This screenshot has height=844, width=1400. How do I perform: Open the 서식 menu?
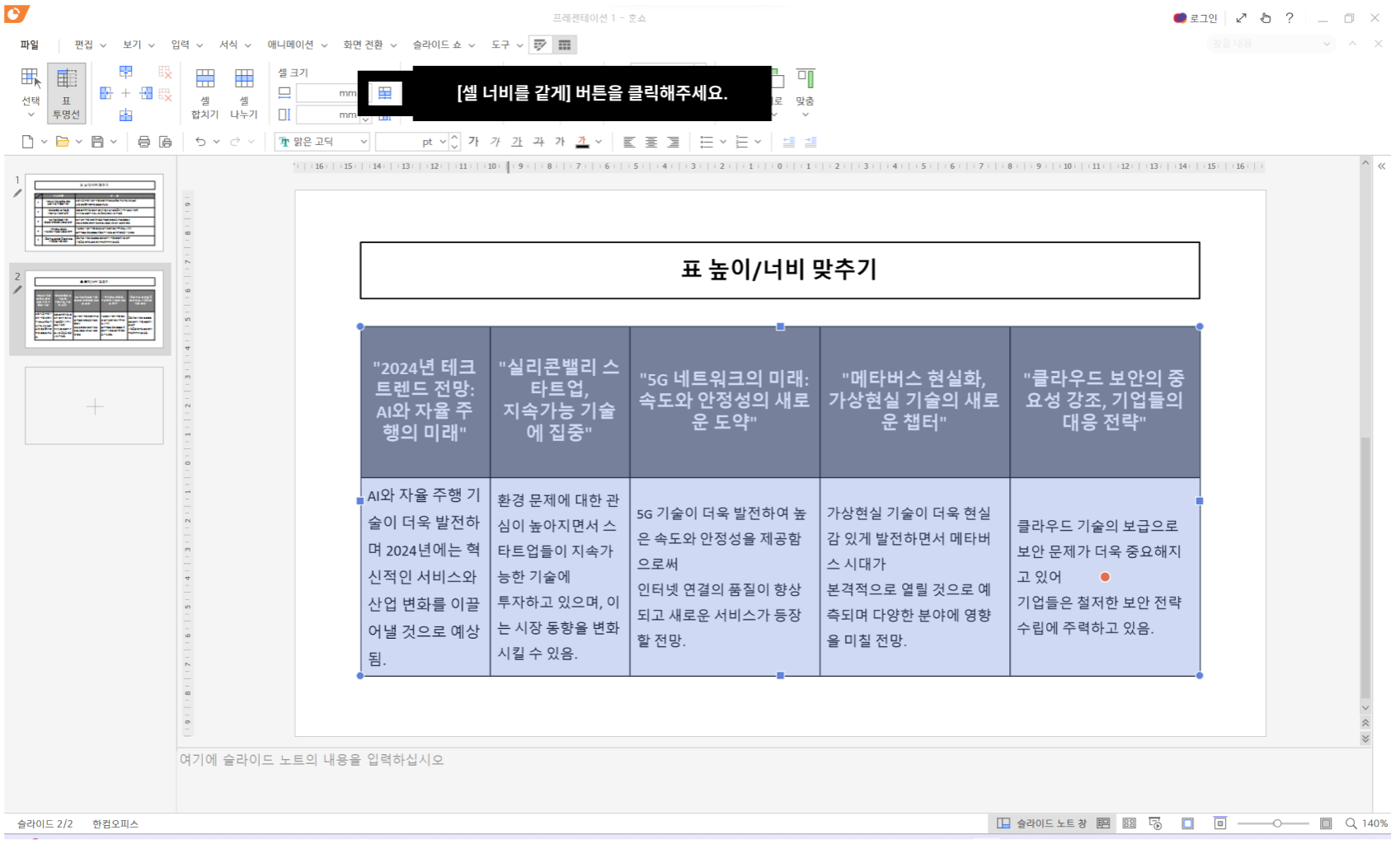click(x=228, y=45)
